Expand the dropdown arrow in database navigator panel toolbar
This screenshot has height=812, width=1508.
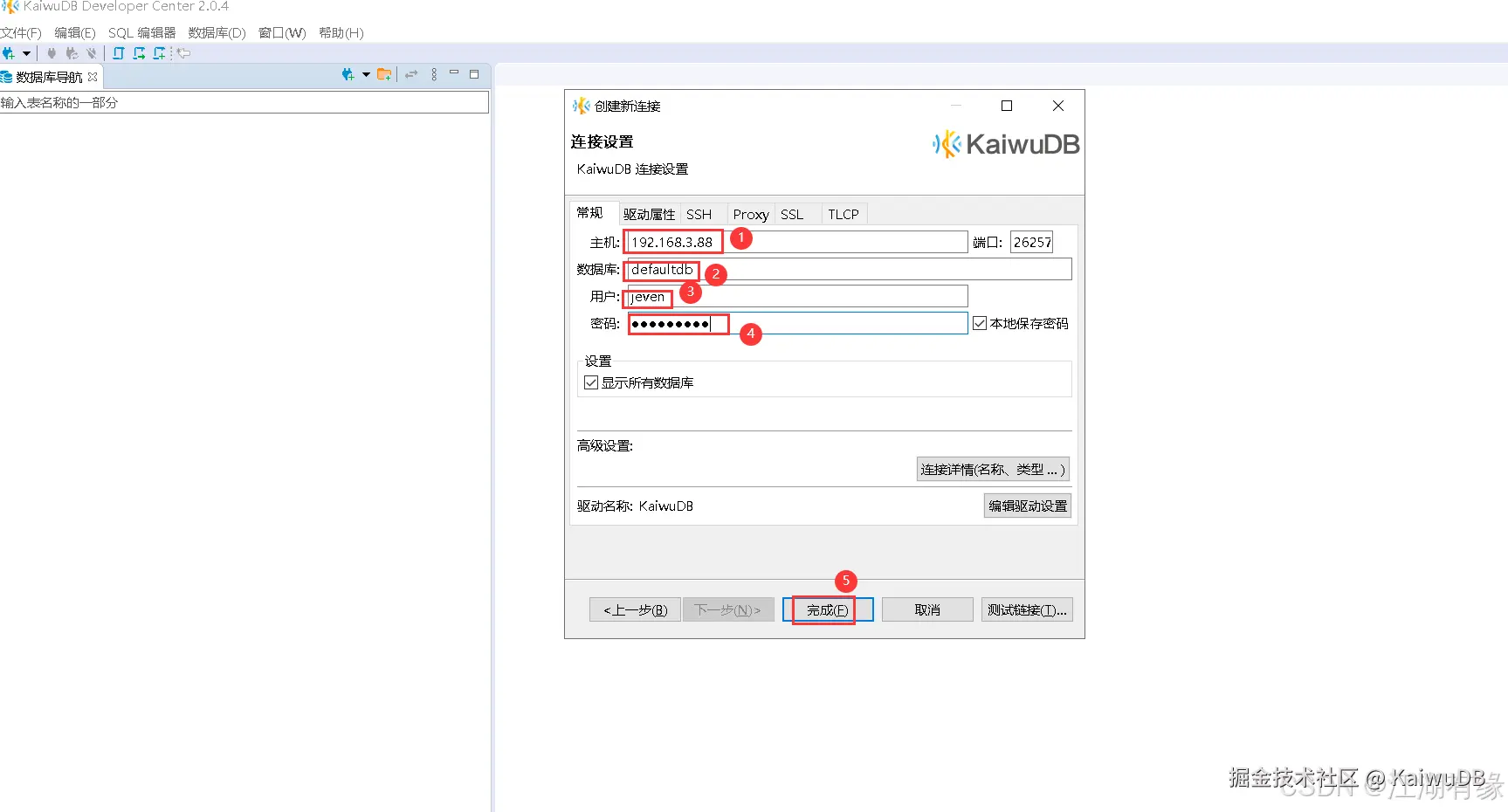(x=366, y=75)
